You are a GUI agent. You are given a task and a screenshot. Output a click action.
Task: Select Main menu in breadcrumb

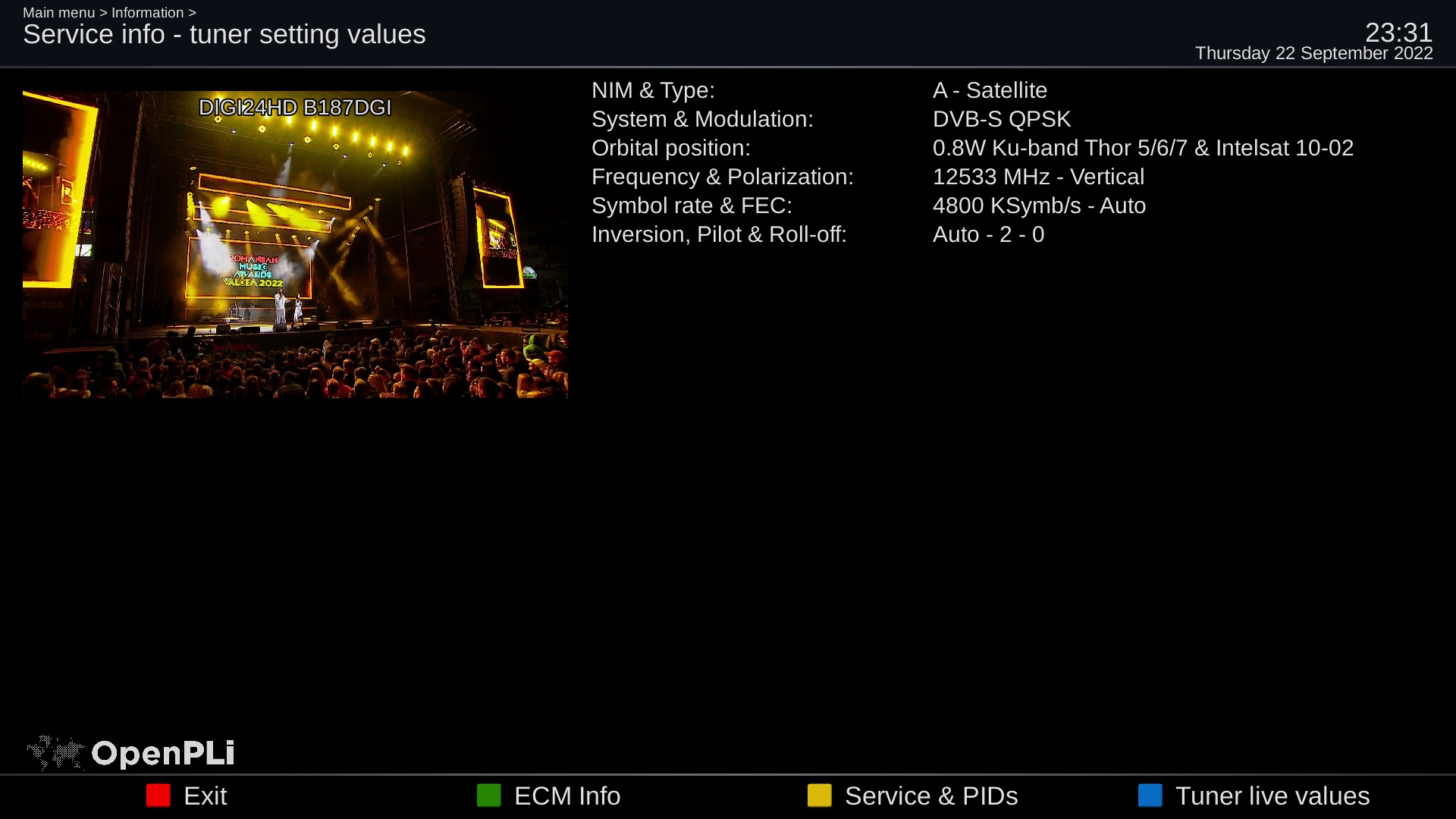(x=58, y=13)
